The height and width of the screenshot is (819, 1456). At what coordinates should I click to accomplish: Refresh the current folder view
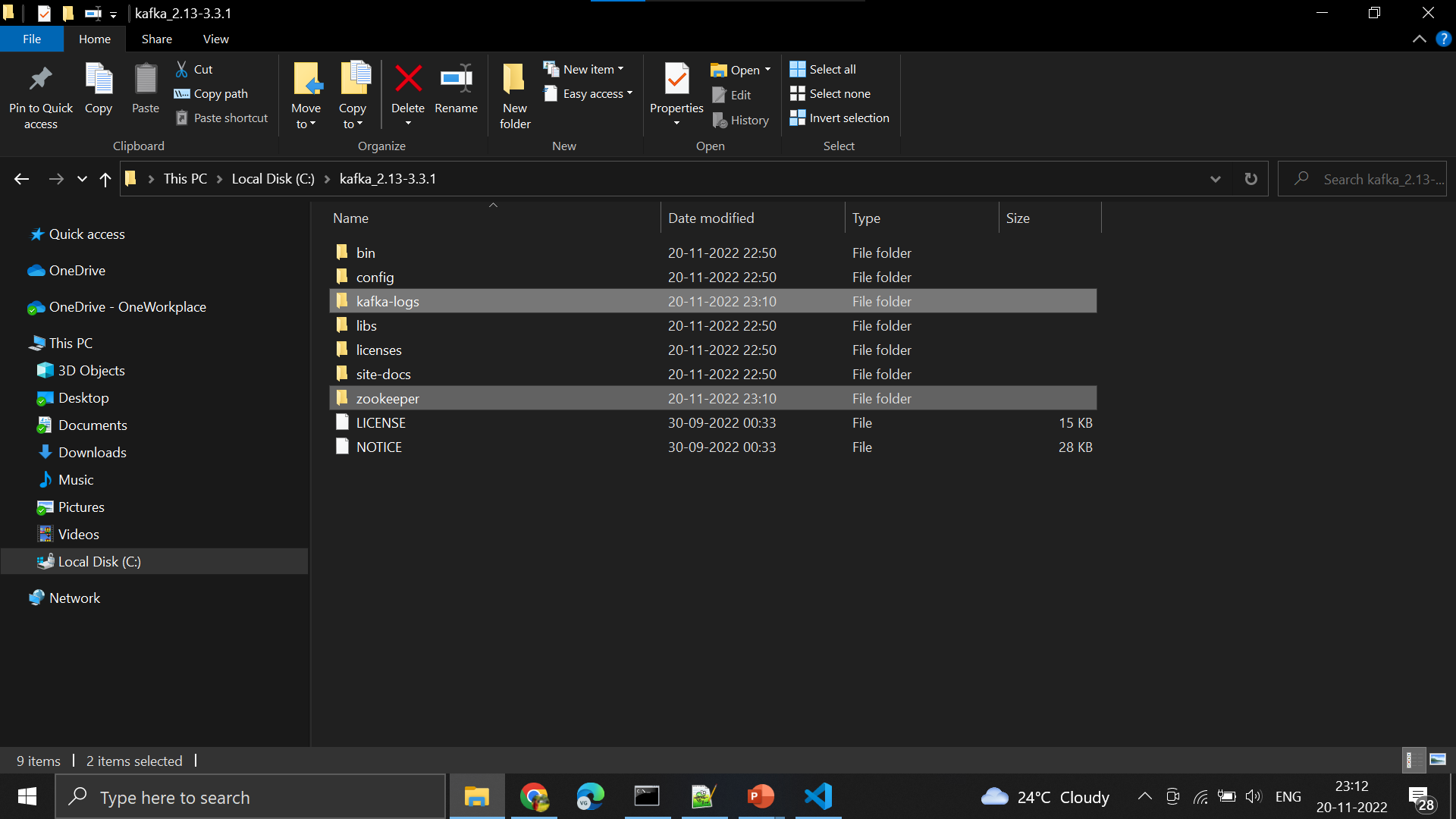click(x=1250, y=179)
